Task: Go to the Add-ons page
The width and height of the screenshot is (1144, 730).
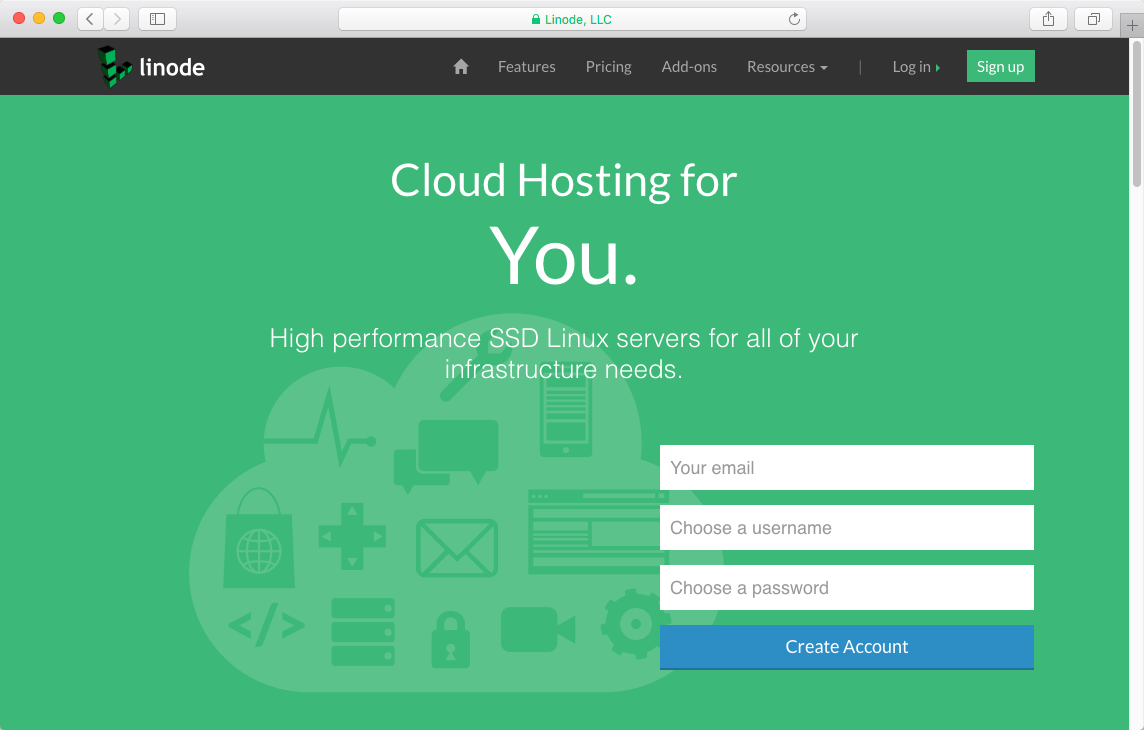Action: (x=689, y=67)
